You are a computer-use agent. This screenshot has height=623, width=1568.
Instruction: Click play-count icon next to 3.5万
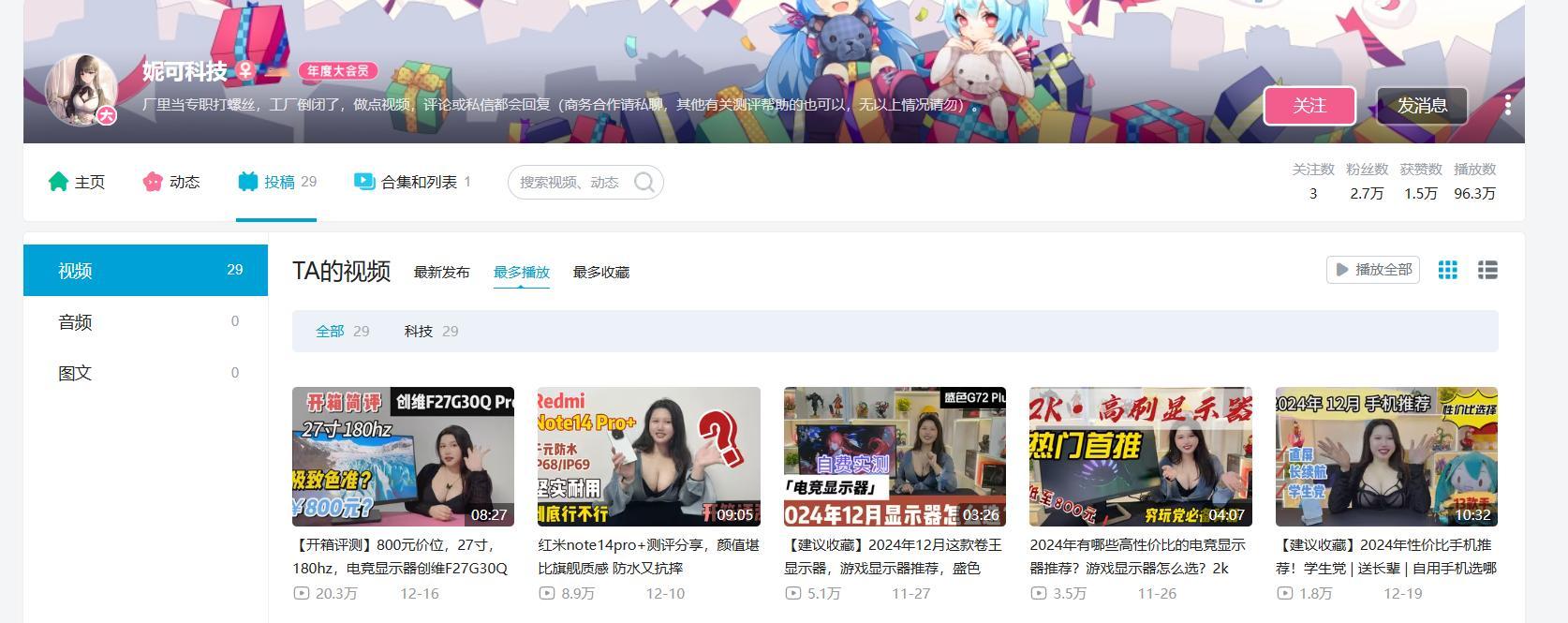click(1039, 593)
